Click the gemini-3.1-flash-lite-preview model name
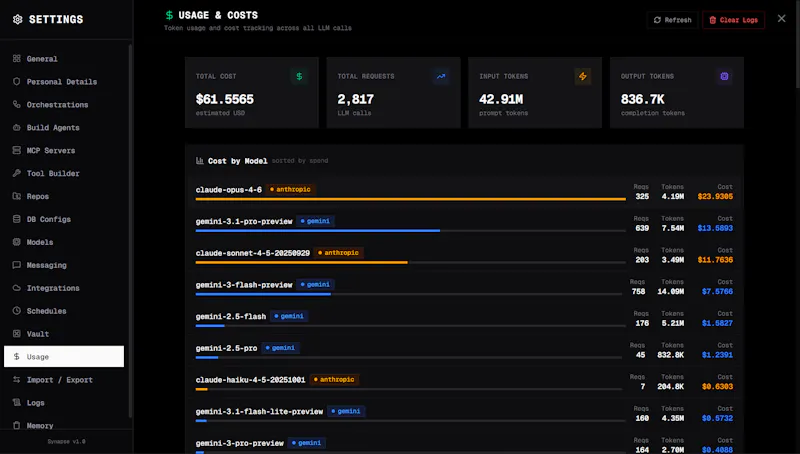 tap(259, 411)
